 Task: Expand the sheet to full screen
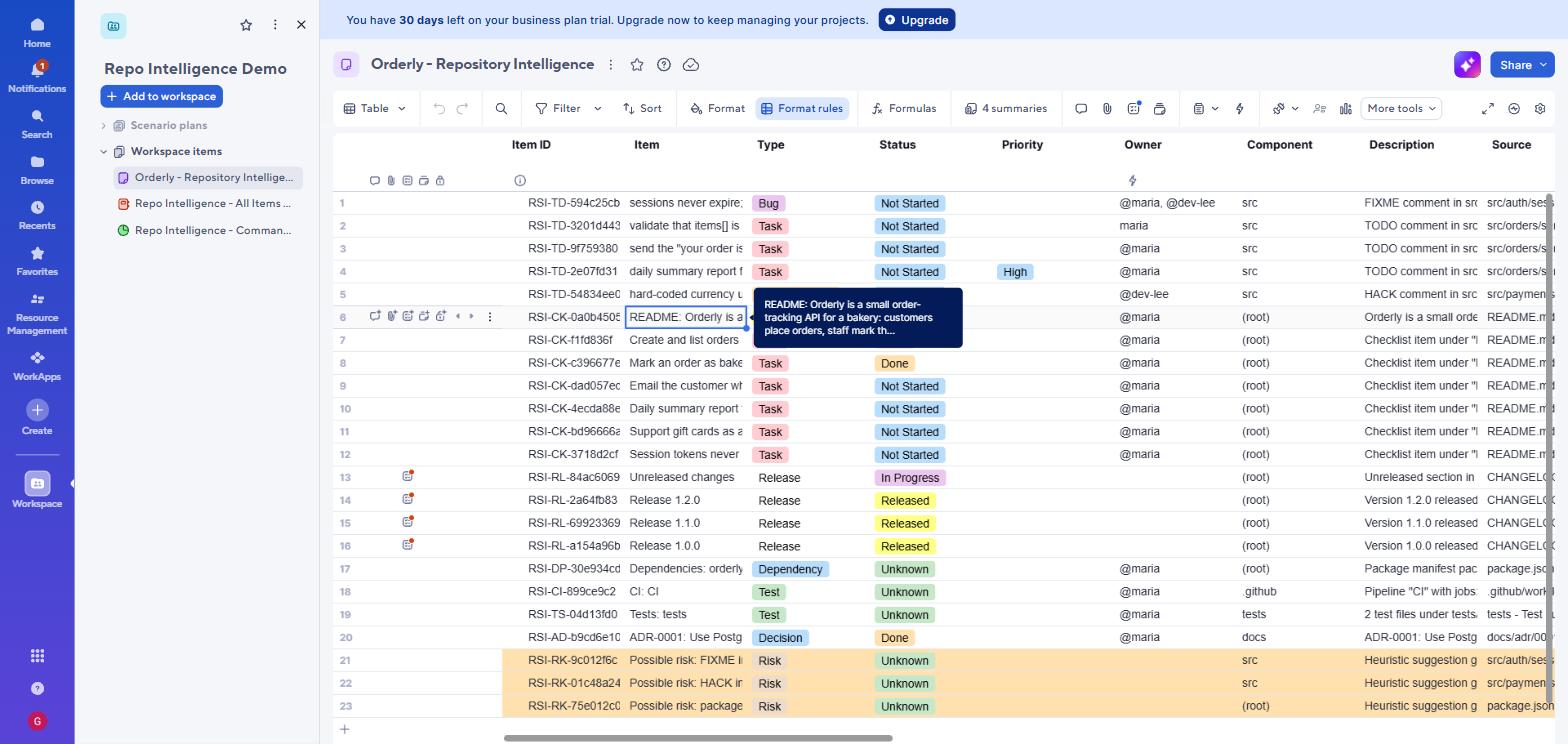coord(1488,108)
